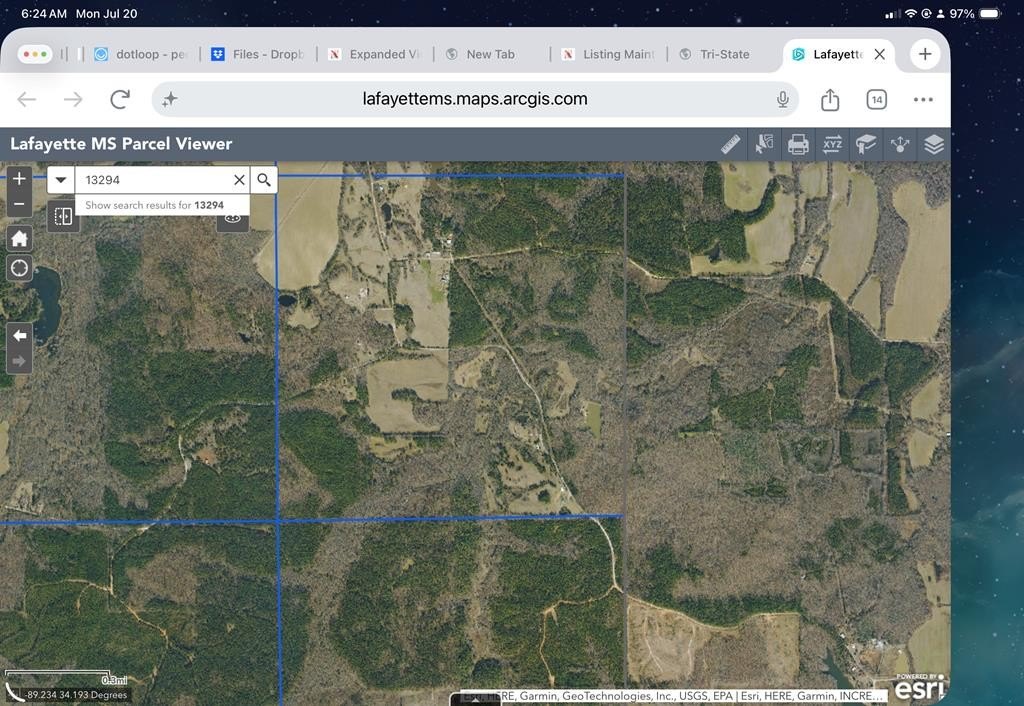The height and width of the screenshot is (706, 1024).
Task: Edit the parcel search box
Action: coord(153,180)
